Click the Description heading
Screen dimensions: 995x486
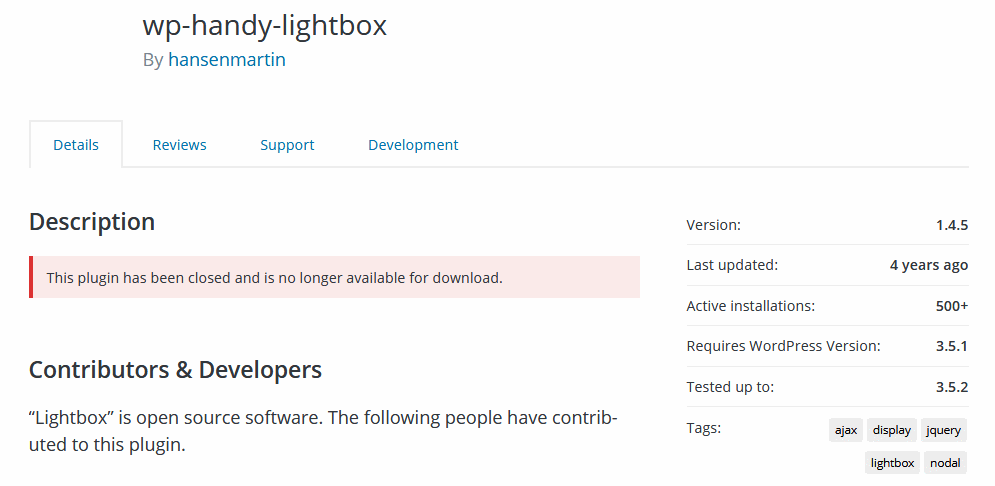pos(92,222)
